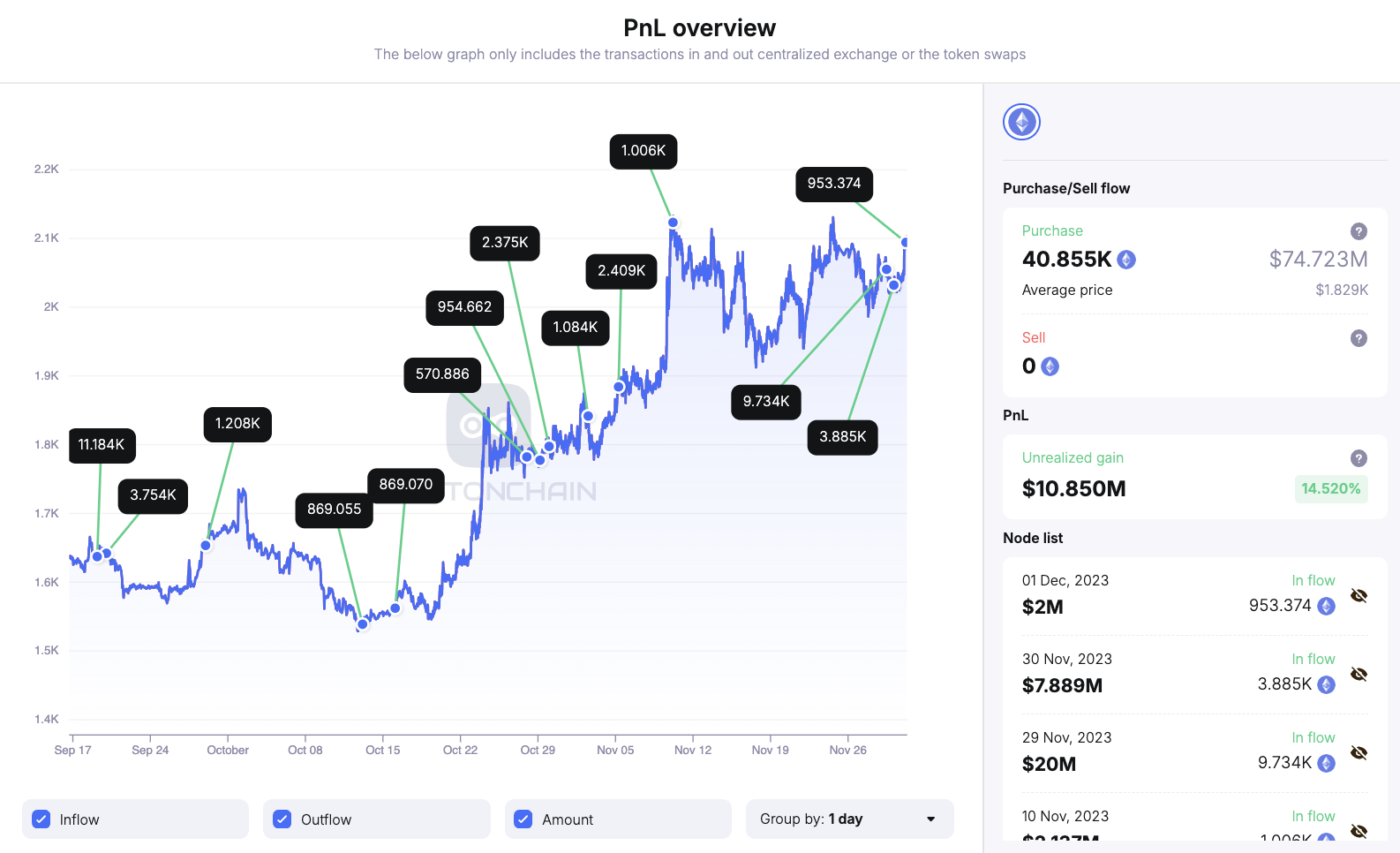Click the large Ethereum token icon
This screenshot has height=853, width=1400.
tap(1021, 122)
